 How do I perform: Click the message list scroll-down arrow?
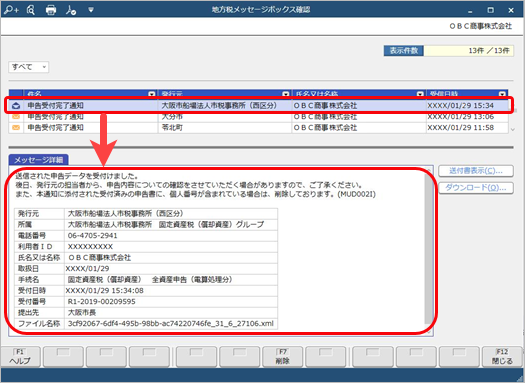513,130
